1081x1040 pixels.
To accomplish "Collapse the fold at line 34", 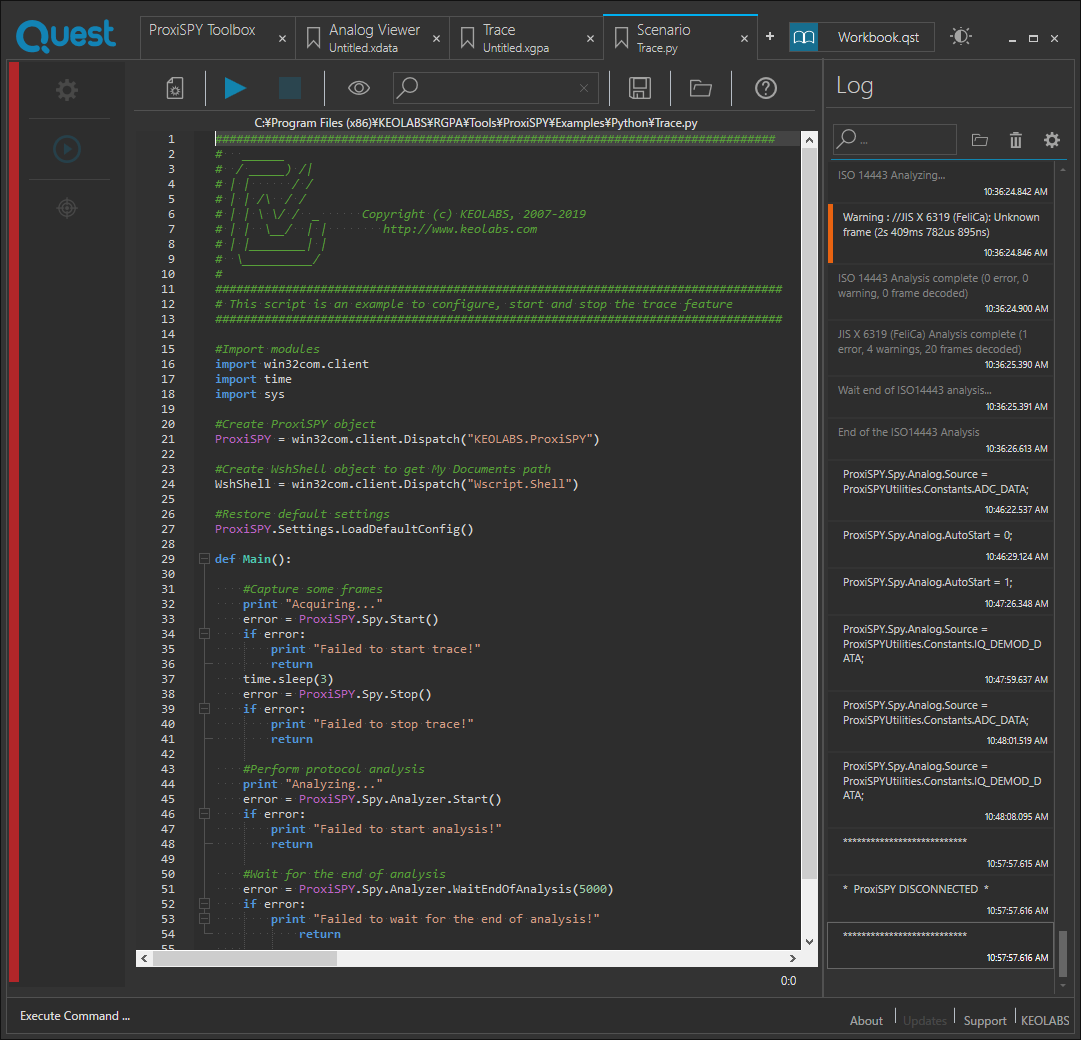I will point(204,634).
